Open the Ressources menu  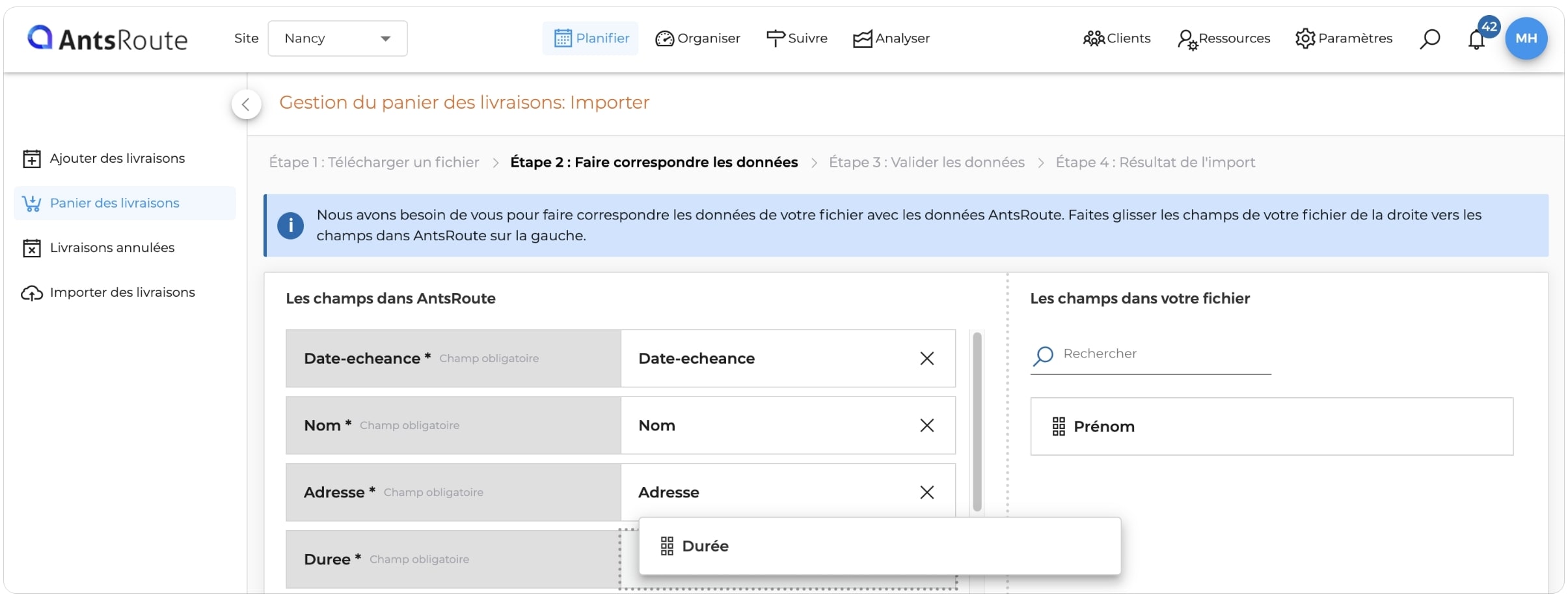[x=1224, y=38]
